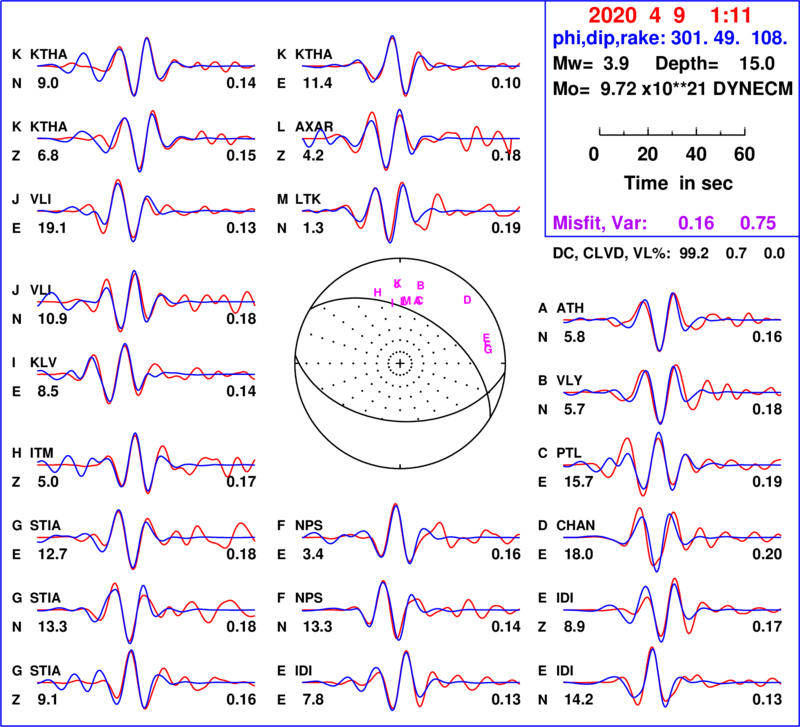Click the 40 tick label on the time scale

click(x=696, y=154)
